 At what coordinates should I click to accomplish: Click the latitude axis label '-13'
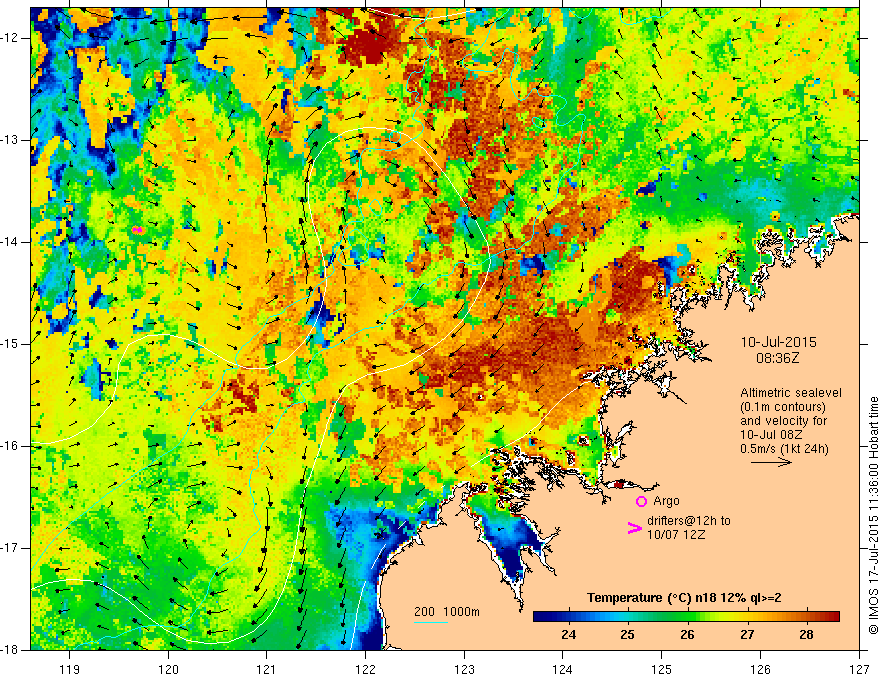[x=11, y=140]
